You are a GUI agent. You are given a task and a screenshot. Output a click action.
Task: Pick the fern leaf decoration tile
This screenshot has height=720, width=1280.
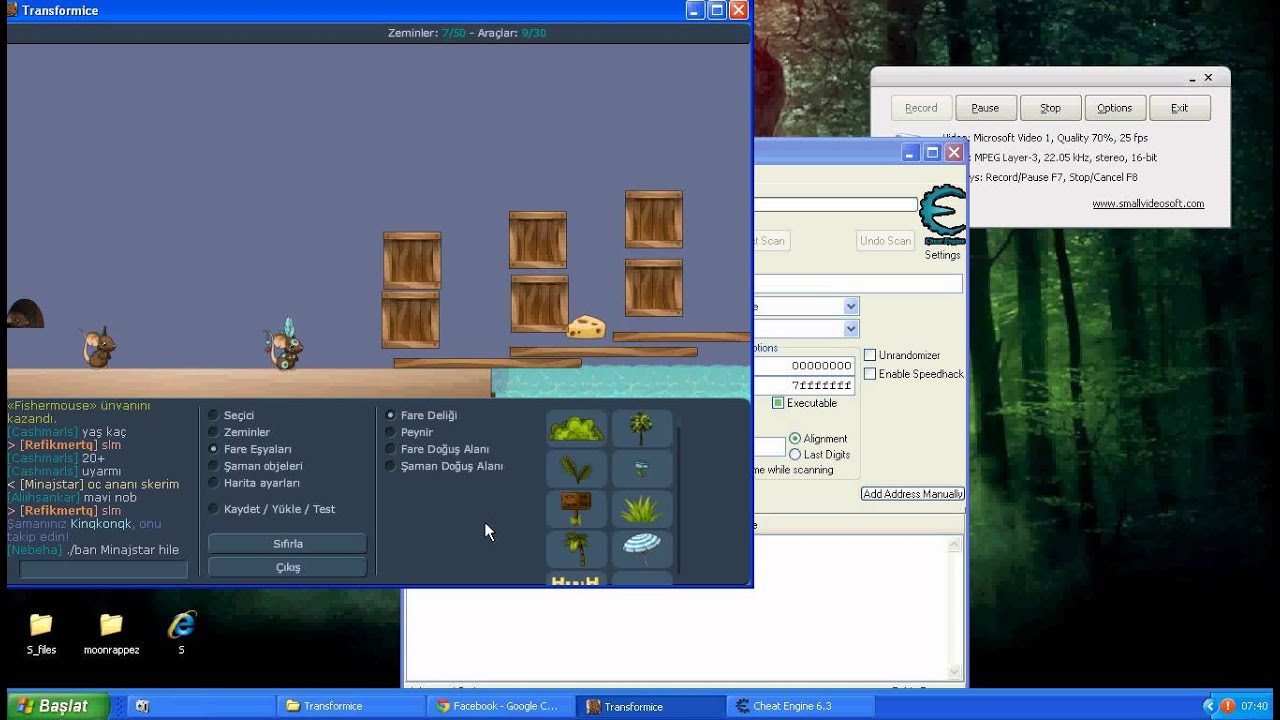click(576, 468)
